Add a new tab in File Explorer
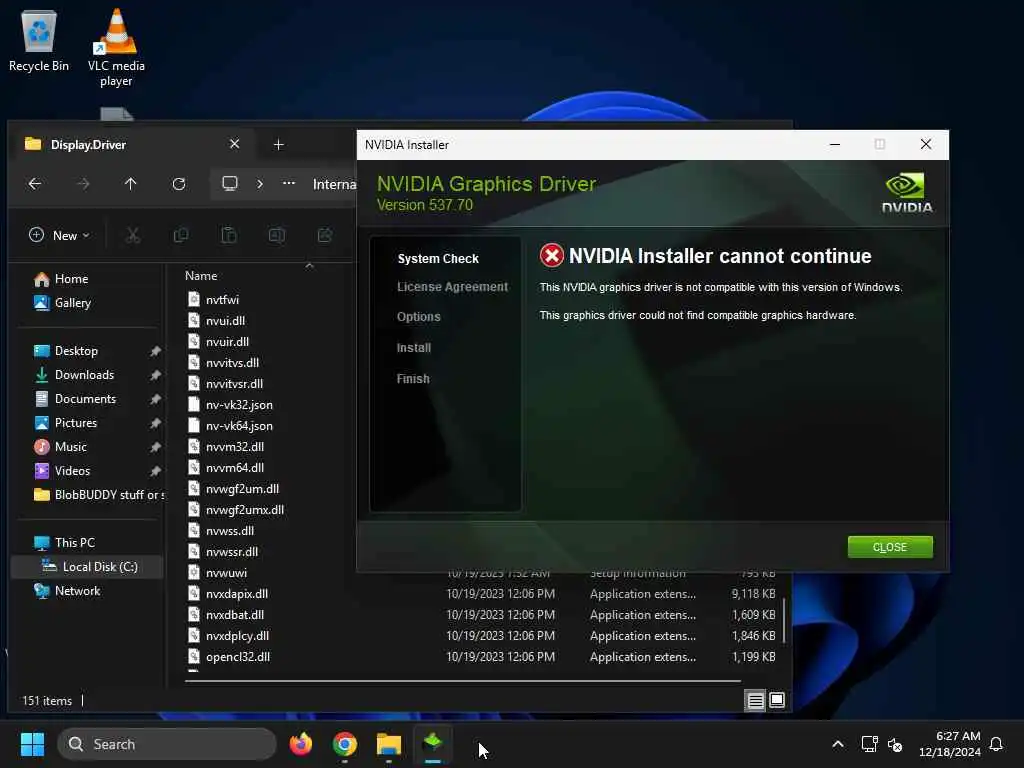Image resolution: width=1024 pixels, height=768 pixels. 278,144
